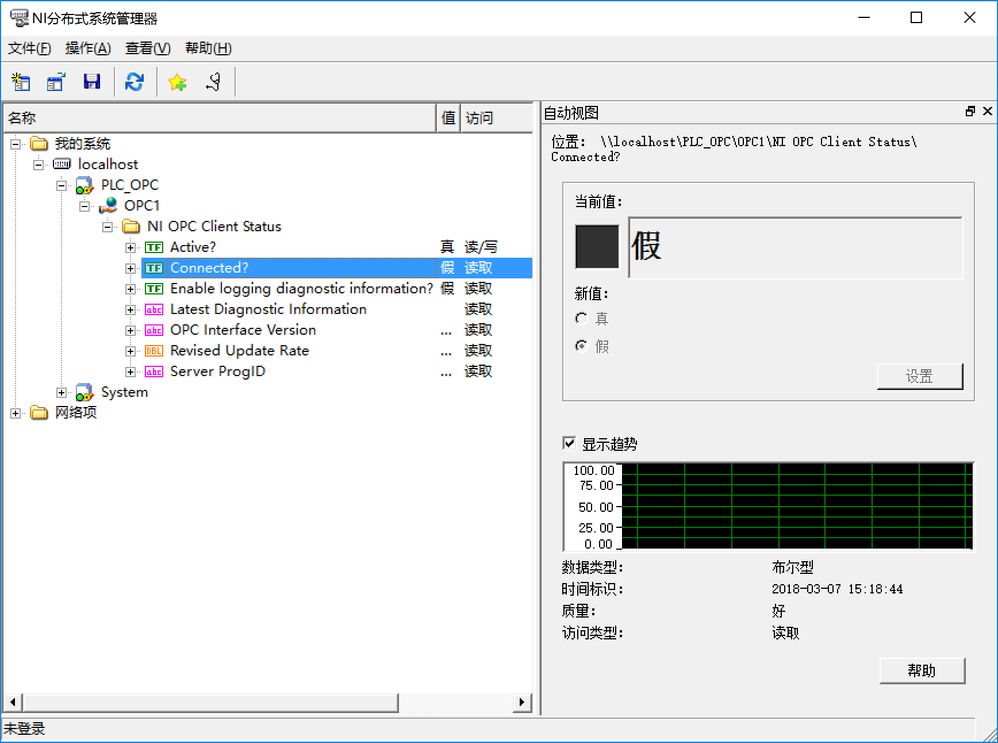Image resolution: width=998 pixels, height=743 pixels.
Task: Click the yellow star toolbar icon
Action: (x=177, y=81)
